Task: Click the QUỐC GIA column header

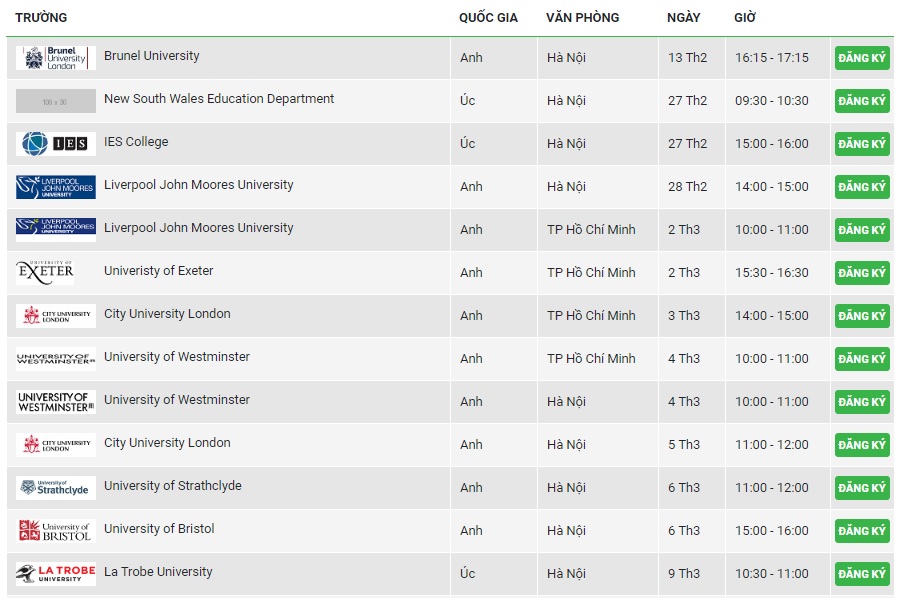Action: [x=488, y=18]
